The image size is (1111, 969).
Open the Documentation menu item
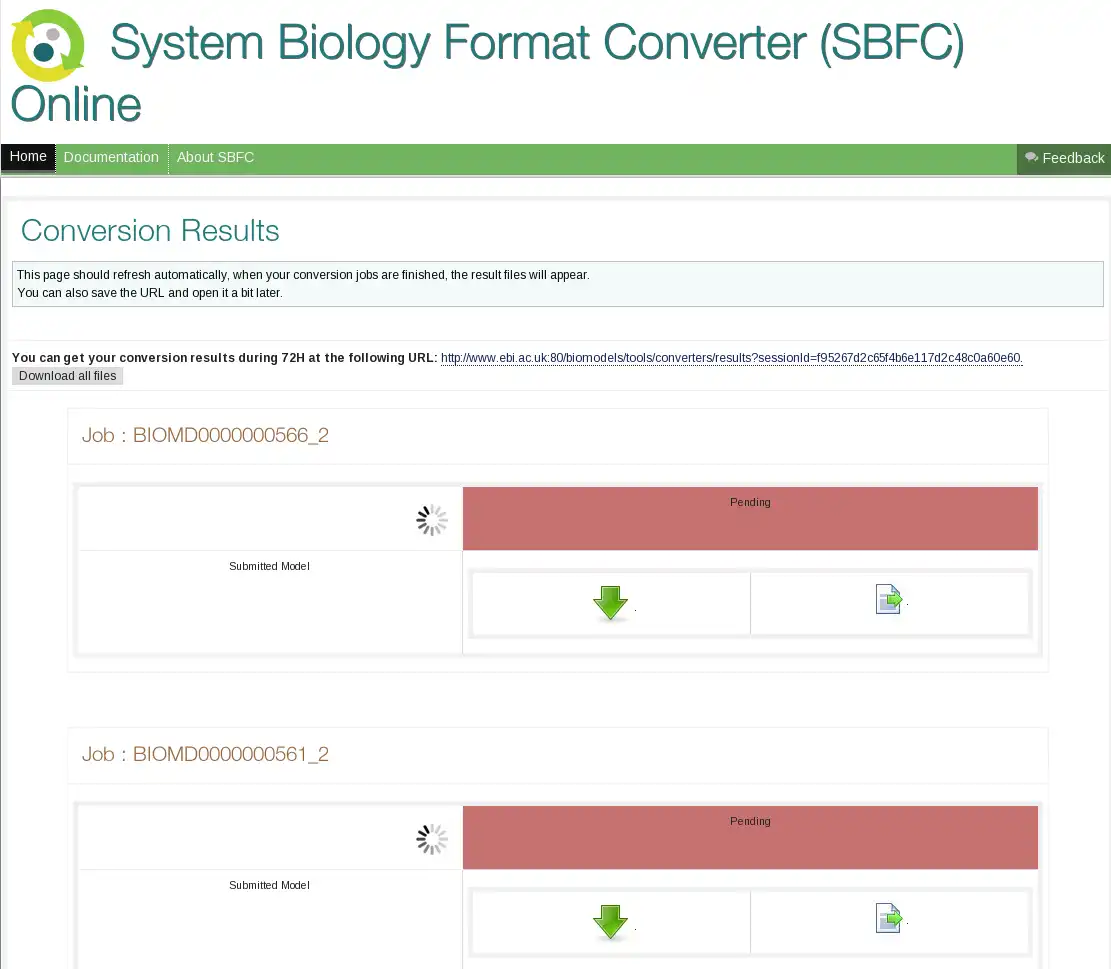(x=111, y=157)
